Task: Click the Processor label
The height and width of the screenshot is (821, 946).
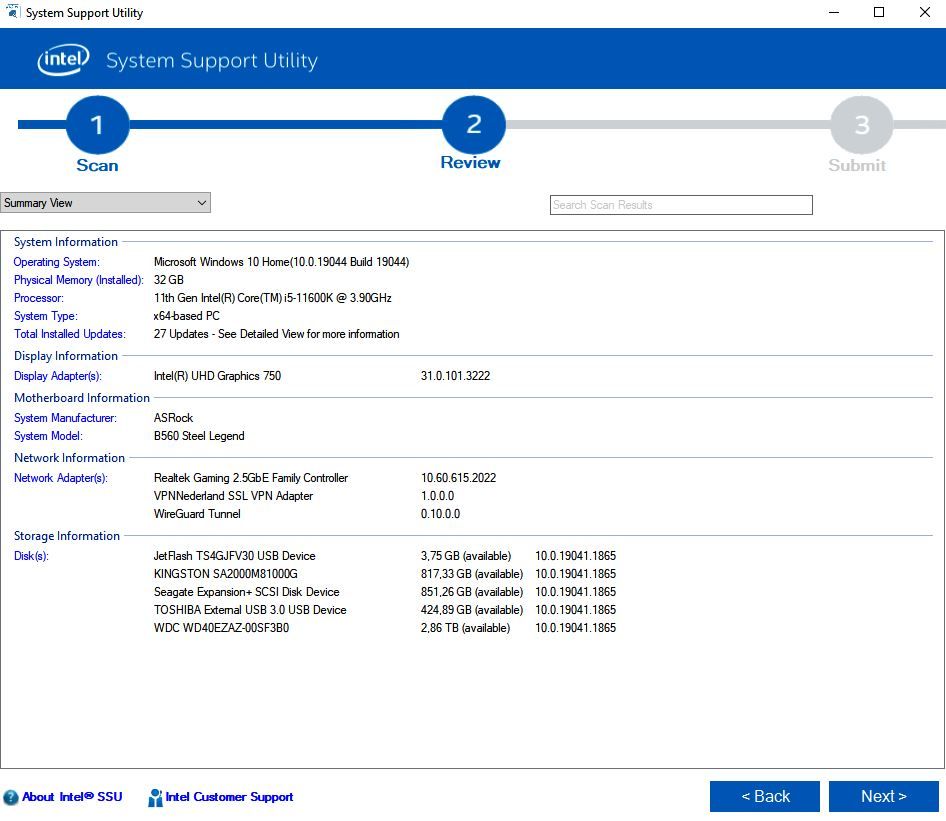Action: pyautogui.click(x=39, y=298)
